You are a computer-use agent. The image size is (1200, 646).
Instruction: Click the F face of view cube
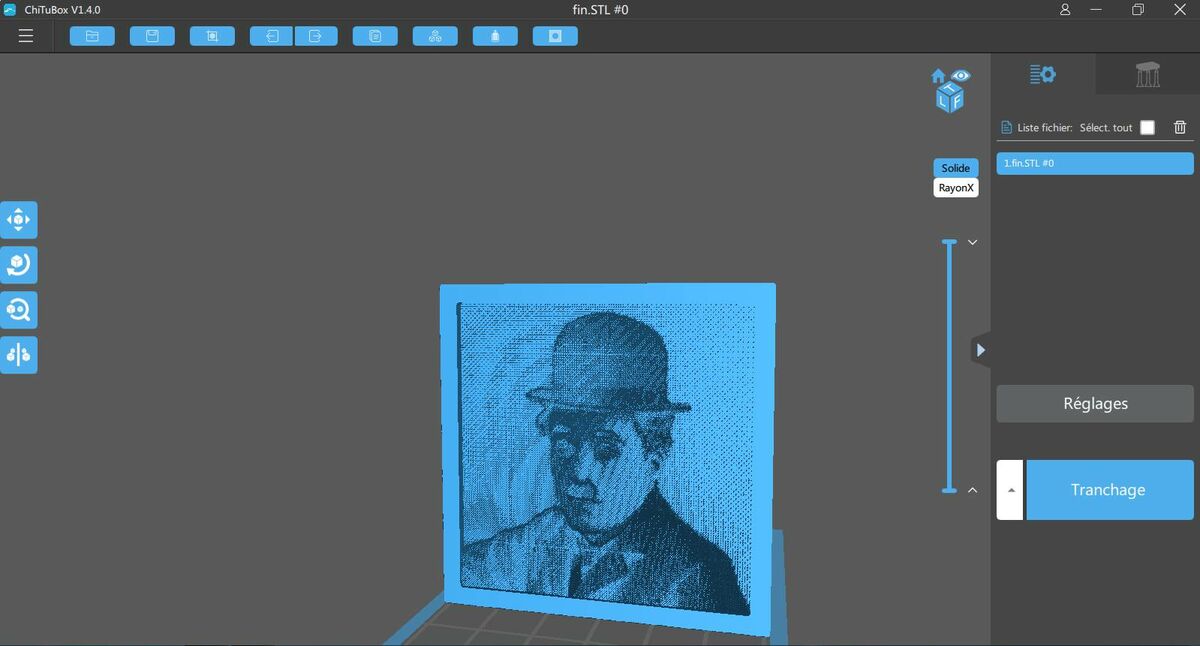point(956,100)
